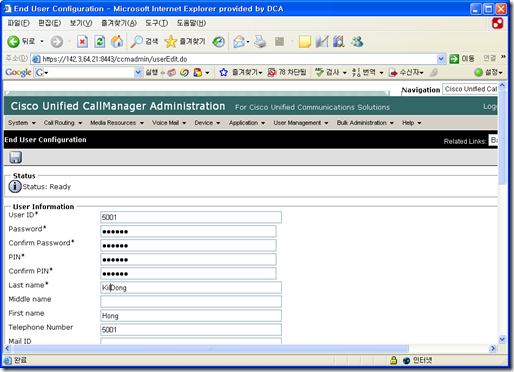
Task: Open the Bulk Administration menu dropdown
Action: click(x=365, y=123)
